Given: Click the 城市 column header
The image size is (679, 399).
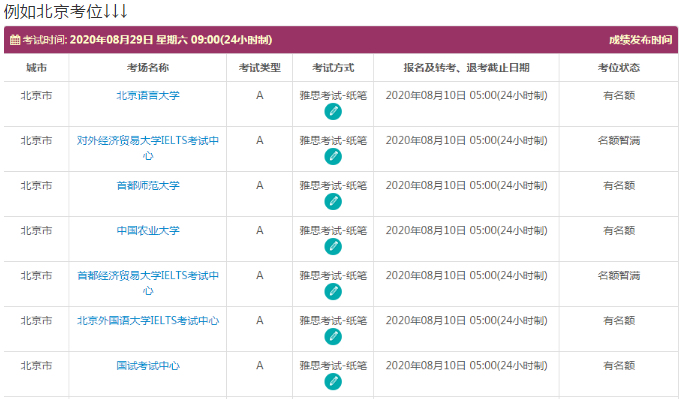Looking at the screenshot, I should tap(36, 68).
